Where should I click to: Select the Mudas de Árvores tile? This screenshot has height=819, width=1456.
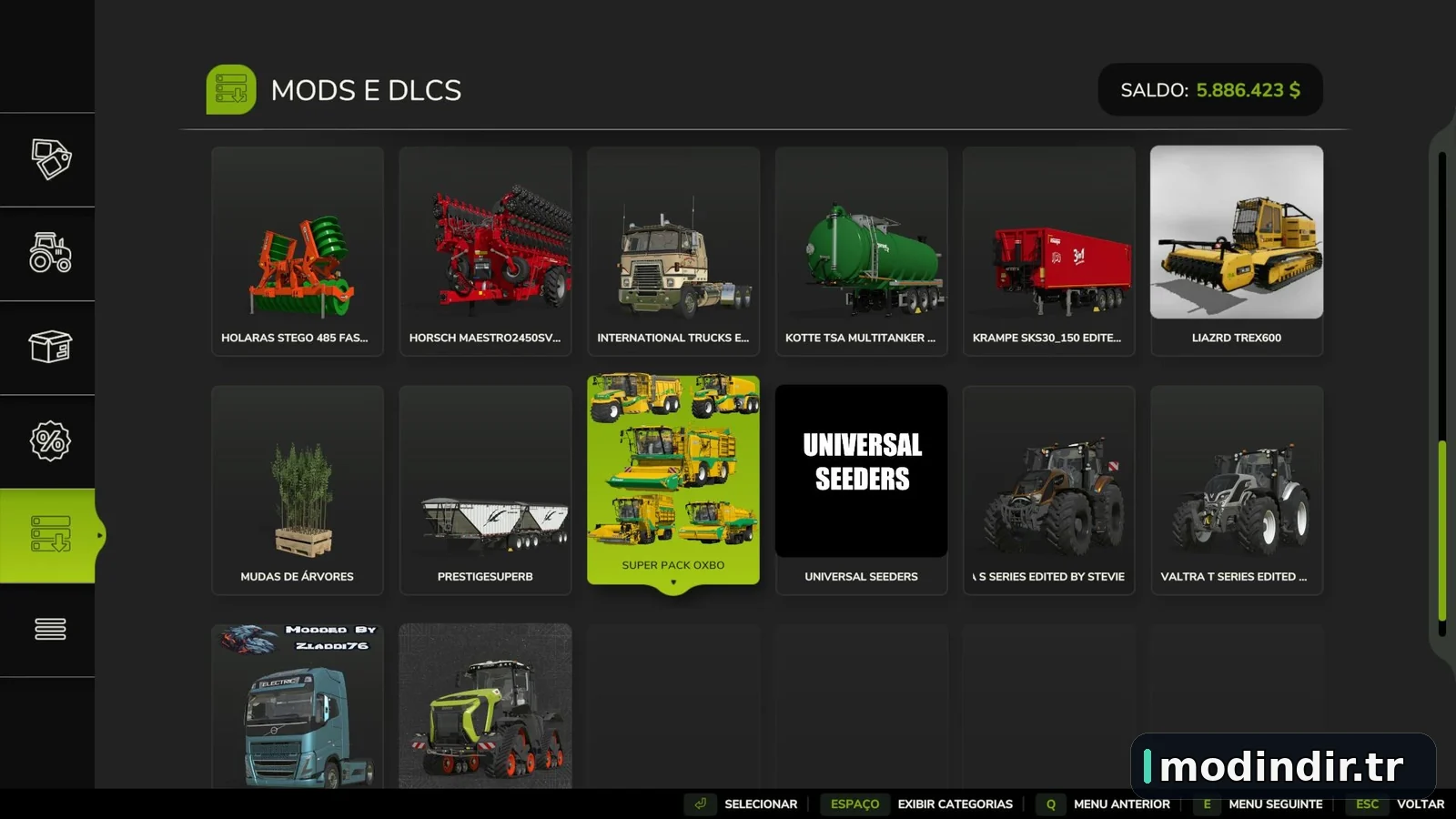tap(298, 490)
